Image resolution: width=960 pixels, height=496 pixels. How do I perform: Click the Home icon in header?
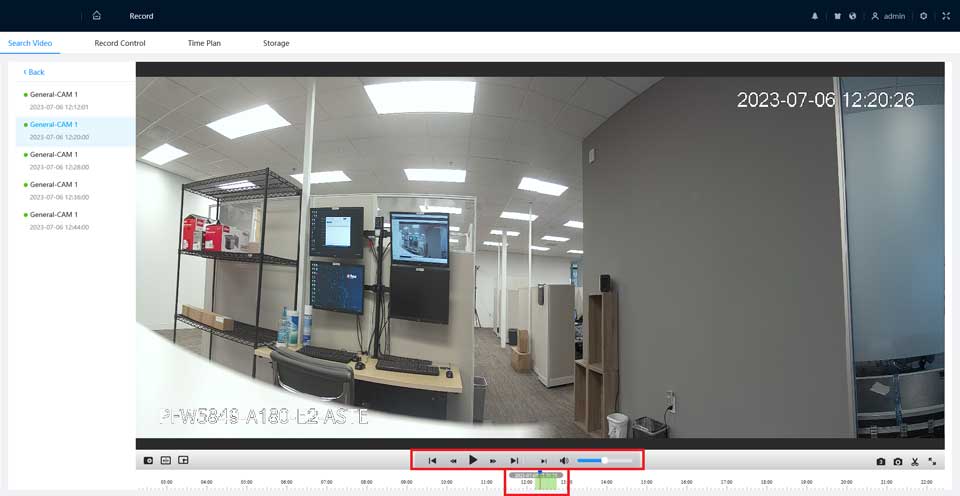(96, 16)
